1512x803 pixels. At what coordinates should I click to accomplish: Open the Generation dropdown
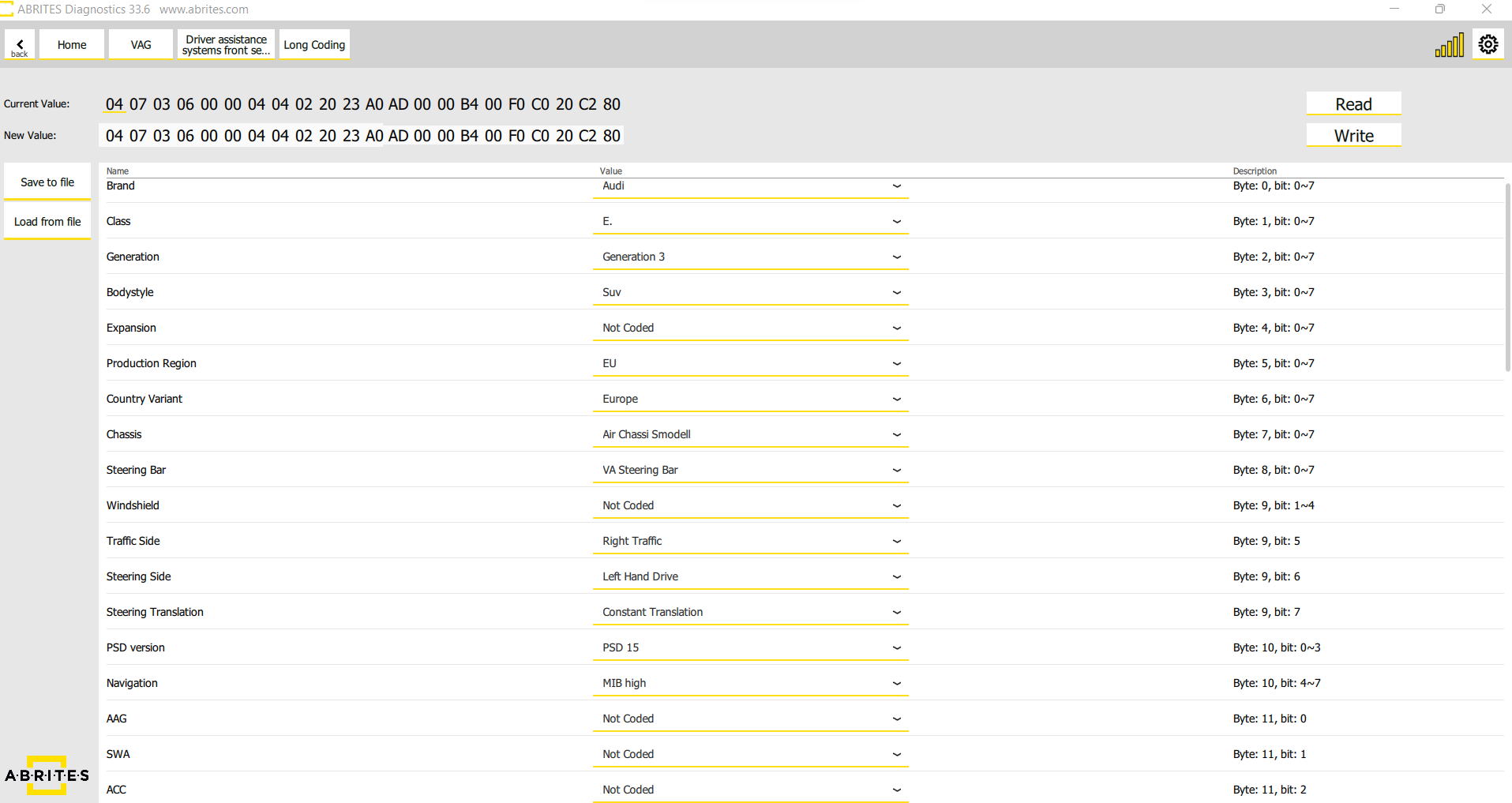(751, 257)
